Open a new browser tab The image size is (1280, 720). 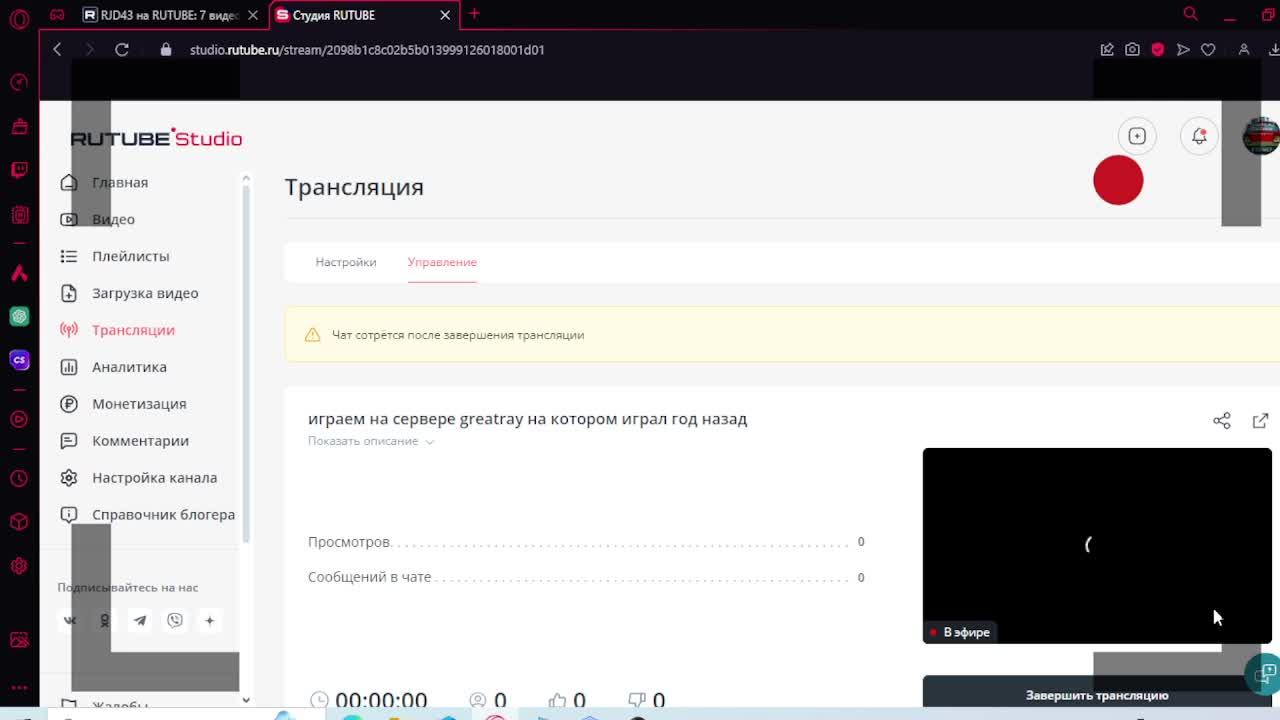(x=474, y=14)
